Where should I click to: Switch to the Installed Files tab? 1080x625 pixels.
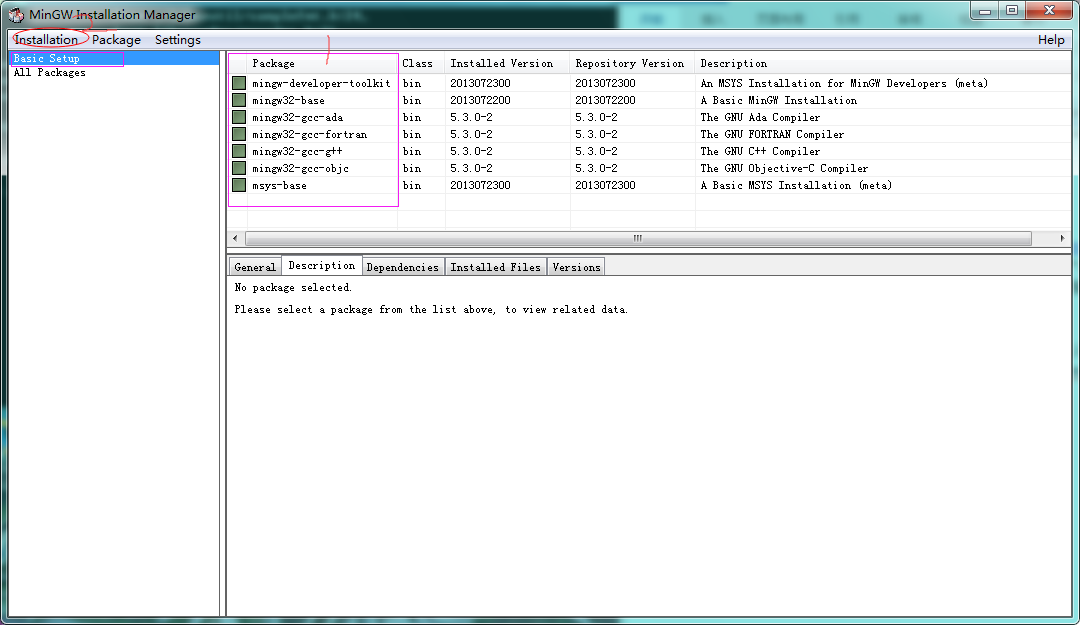(x=495, y=267)
